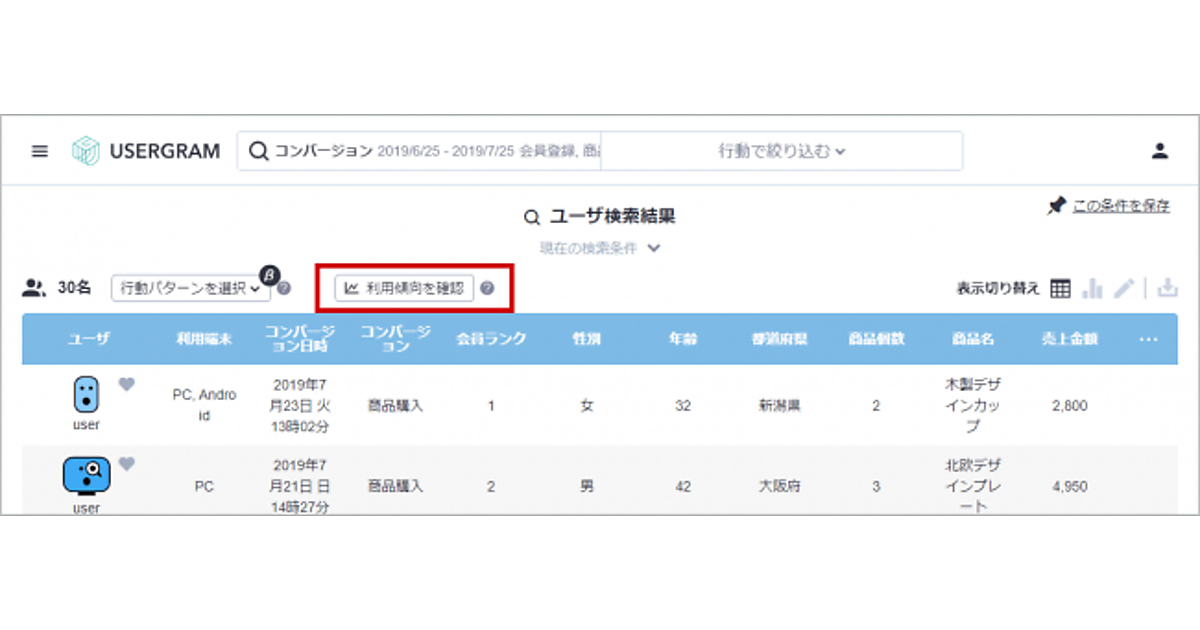The width and height of the screenshot is (1200, 630).
Task: Select age value 32
Action: 683,406
